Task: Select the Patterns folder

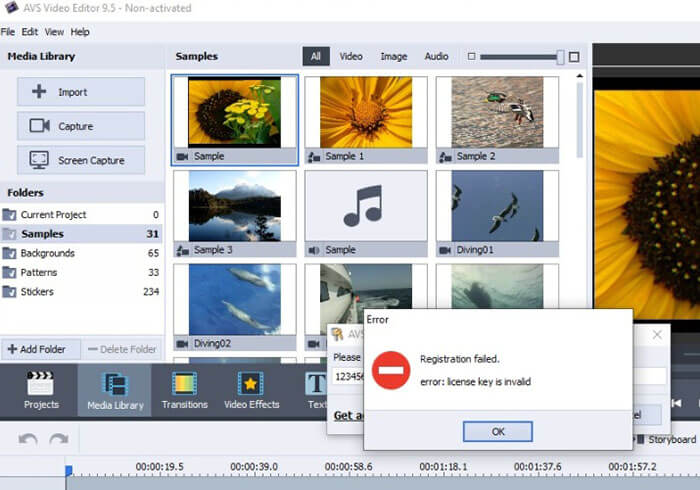Action: click(x=81, y=272)
